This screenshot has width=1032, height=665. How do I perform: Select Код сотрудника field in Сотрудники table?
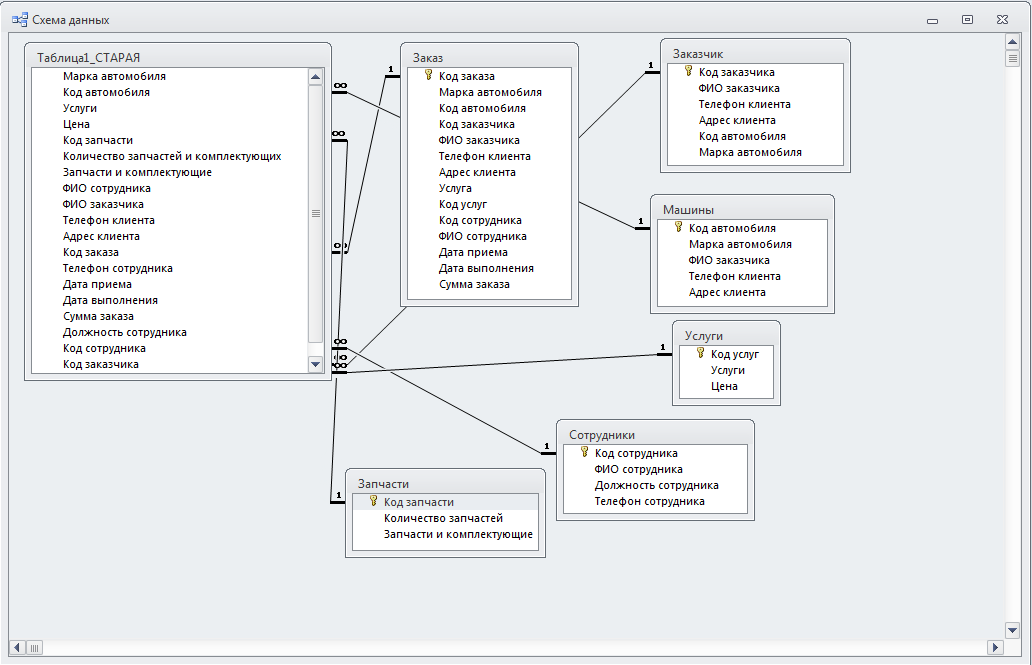pos(636,454)
